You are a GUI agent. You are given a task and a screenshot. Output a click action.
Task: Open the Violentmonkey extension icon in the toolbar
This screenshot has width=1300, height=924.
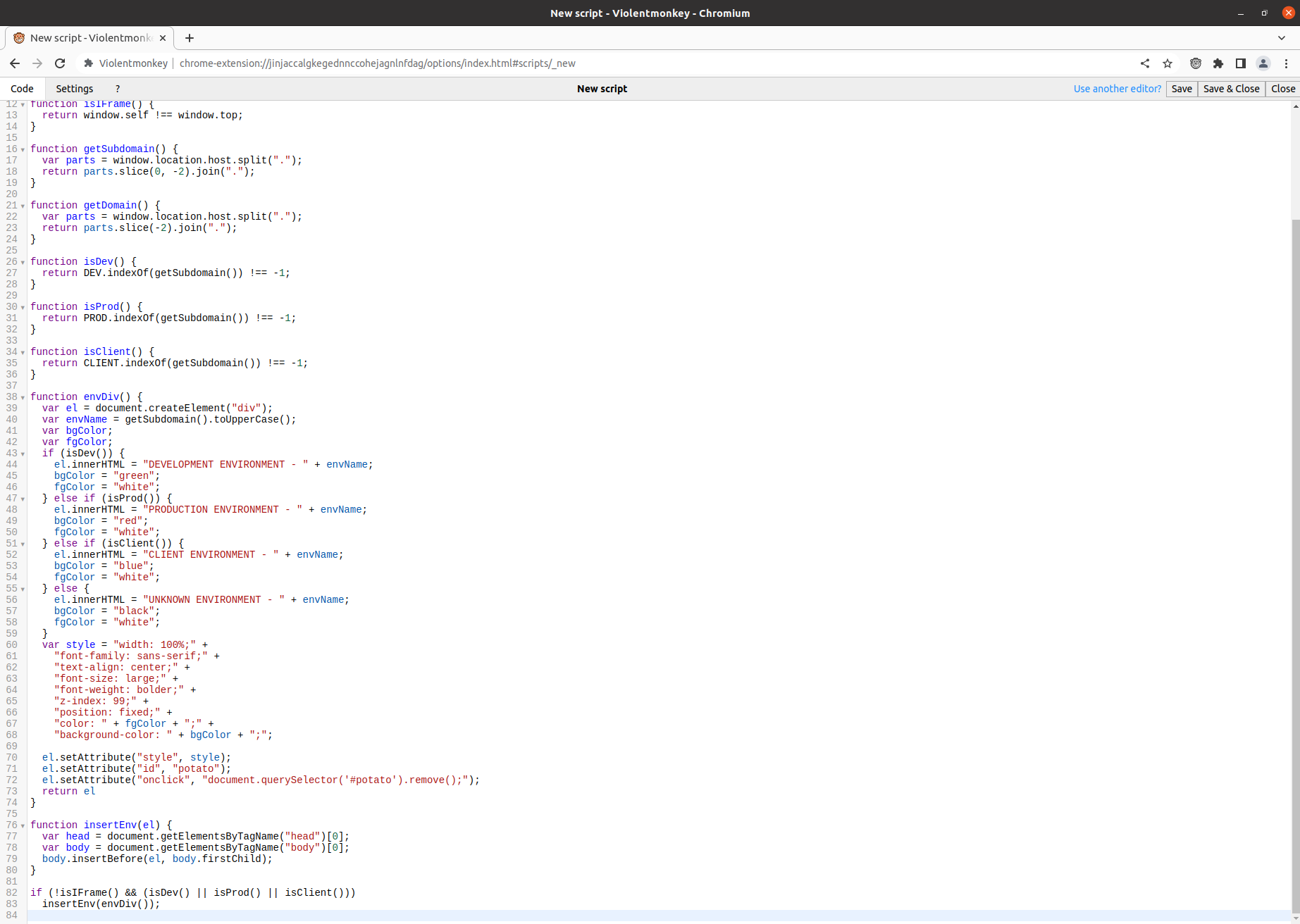(x=1196, y=63)
